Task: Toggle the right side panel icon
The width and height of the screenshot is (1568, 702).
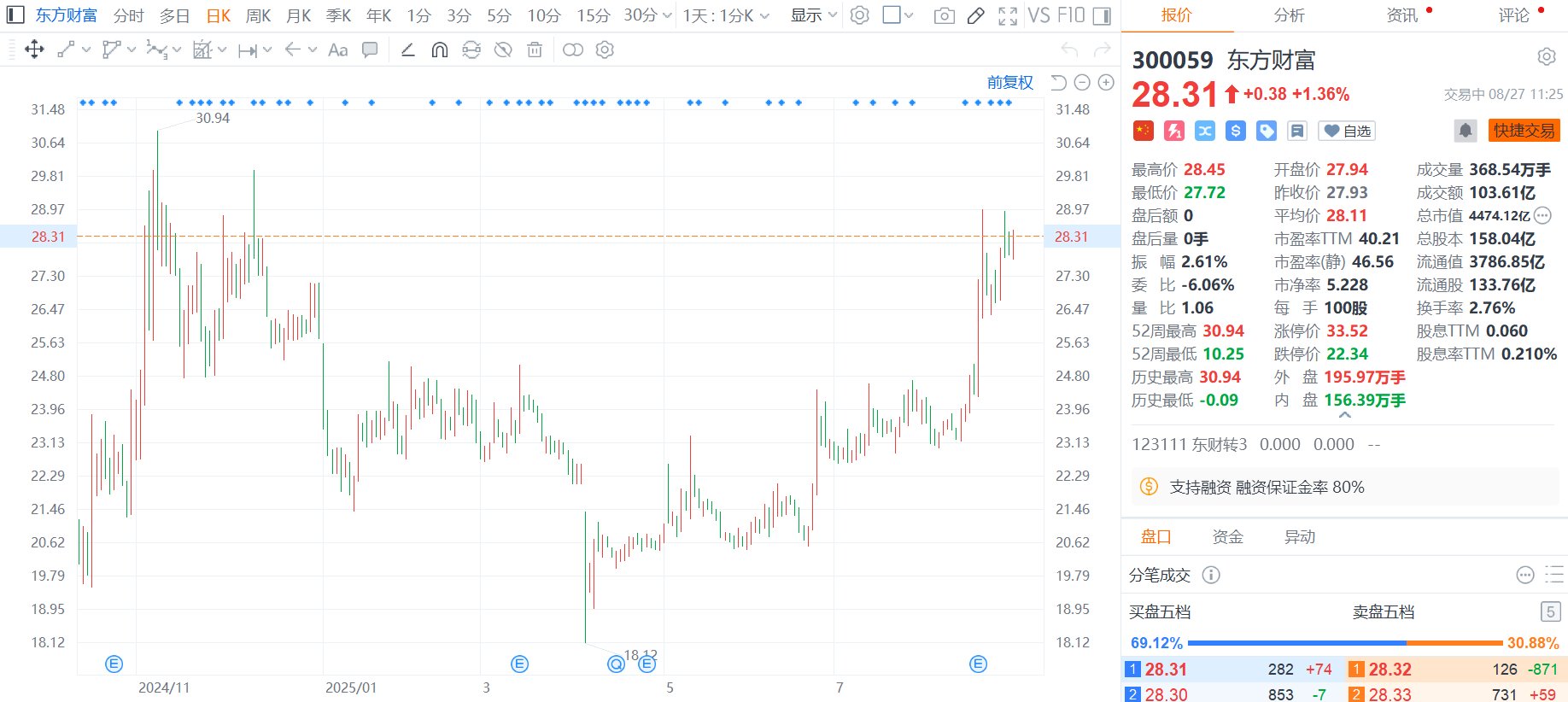Action: coord(1102,16)
